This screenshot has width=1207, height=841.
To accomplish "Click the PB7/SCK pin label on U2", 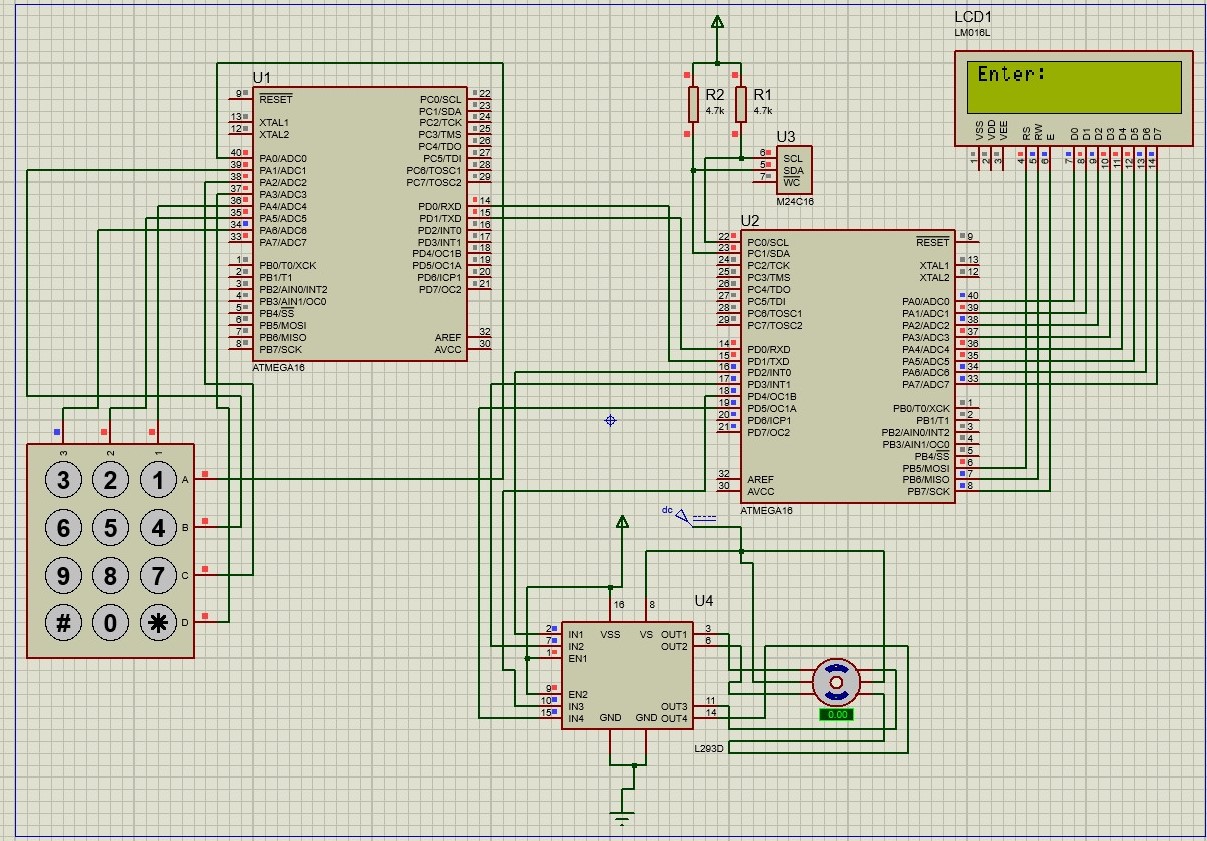I will pos(928,491).
